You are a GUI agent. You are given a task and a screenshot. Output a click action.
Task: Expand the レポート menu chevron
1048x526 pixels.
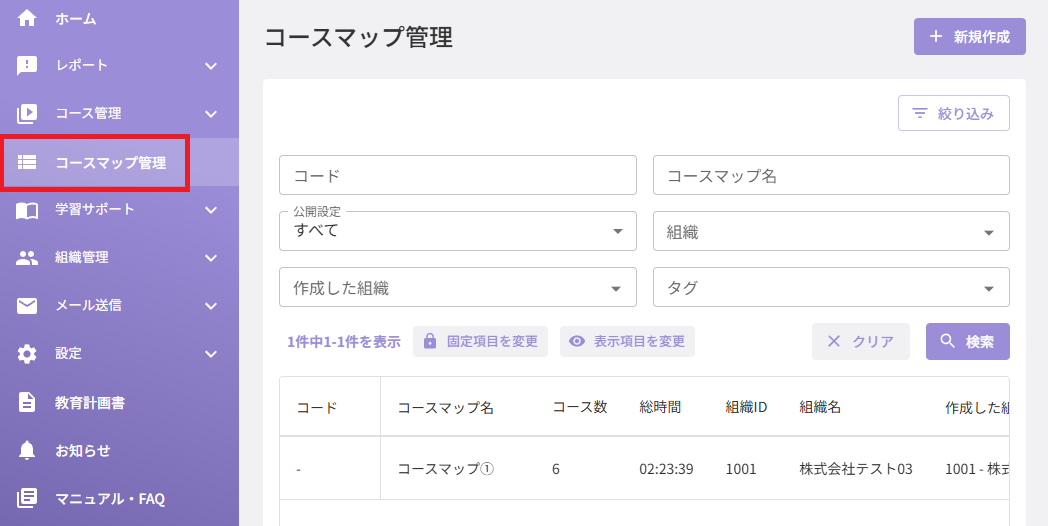pyautogui.click(x=211, y=66)
